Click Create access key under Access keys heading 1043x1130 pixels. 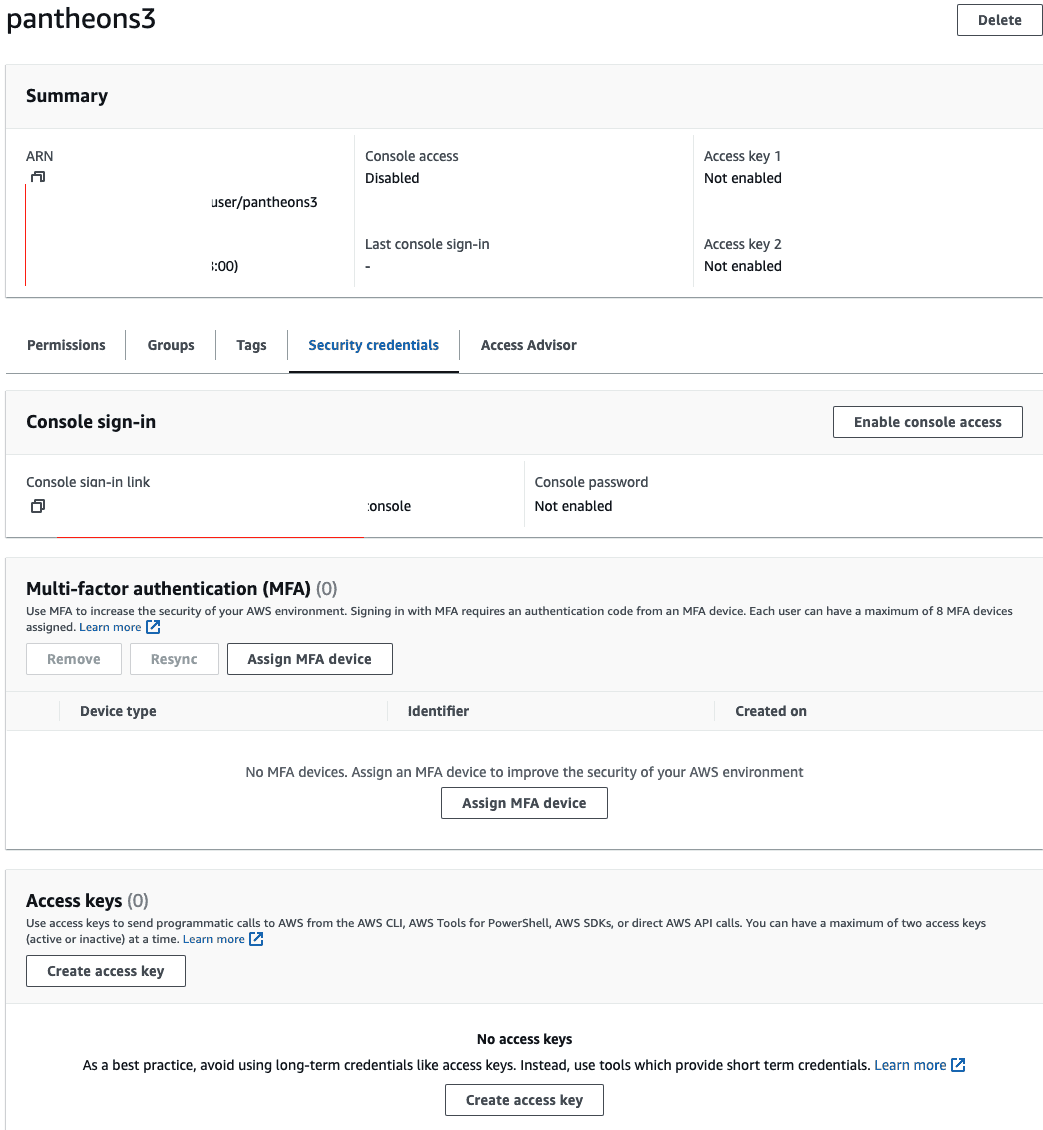pos(106,971)
